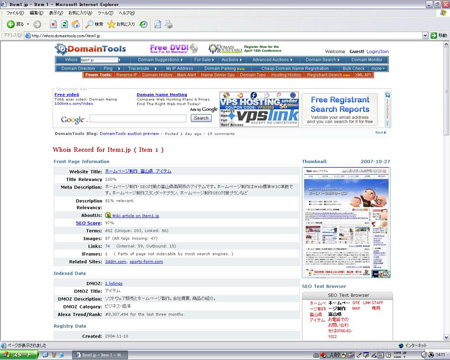This screenshot has width=450, height=360.
Task: Open the Tools menu in menu bar
Action: (x=105, y=13)
